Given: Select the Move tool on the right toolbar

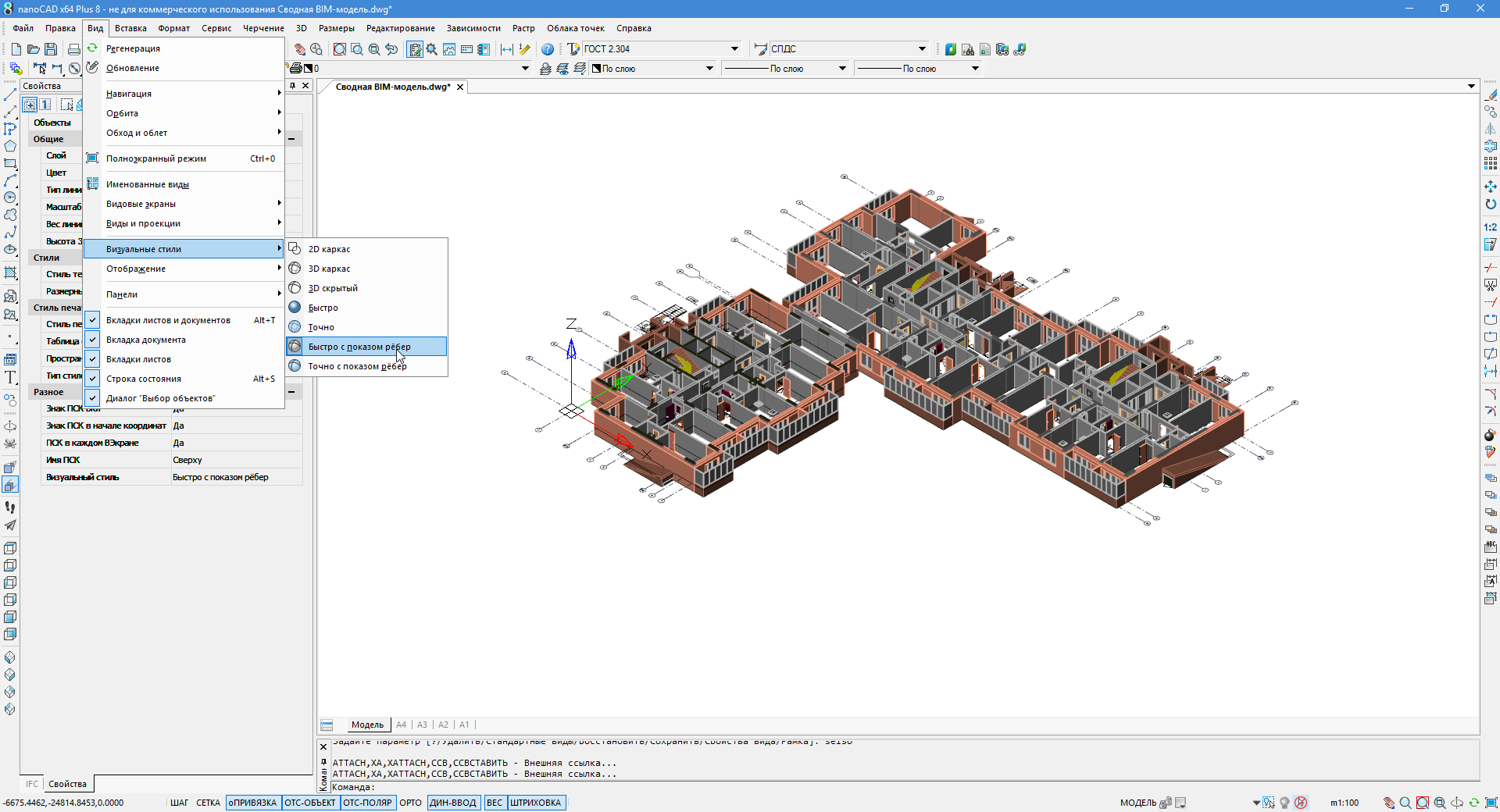Looking at the screenshot, I should [1491, 187].
